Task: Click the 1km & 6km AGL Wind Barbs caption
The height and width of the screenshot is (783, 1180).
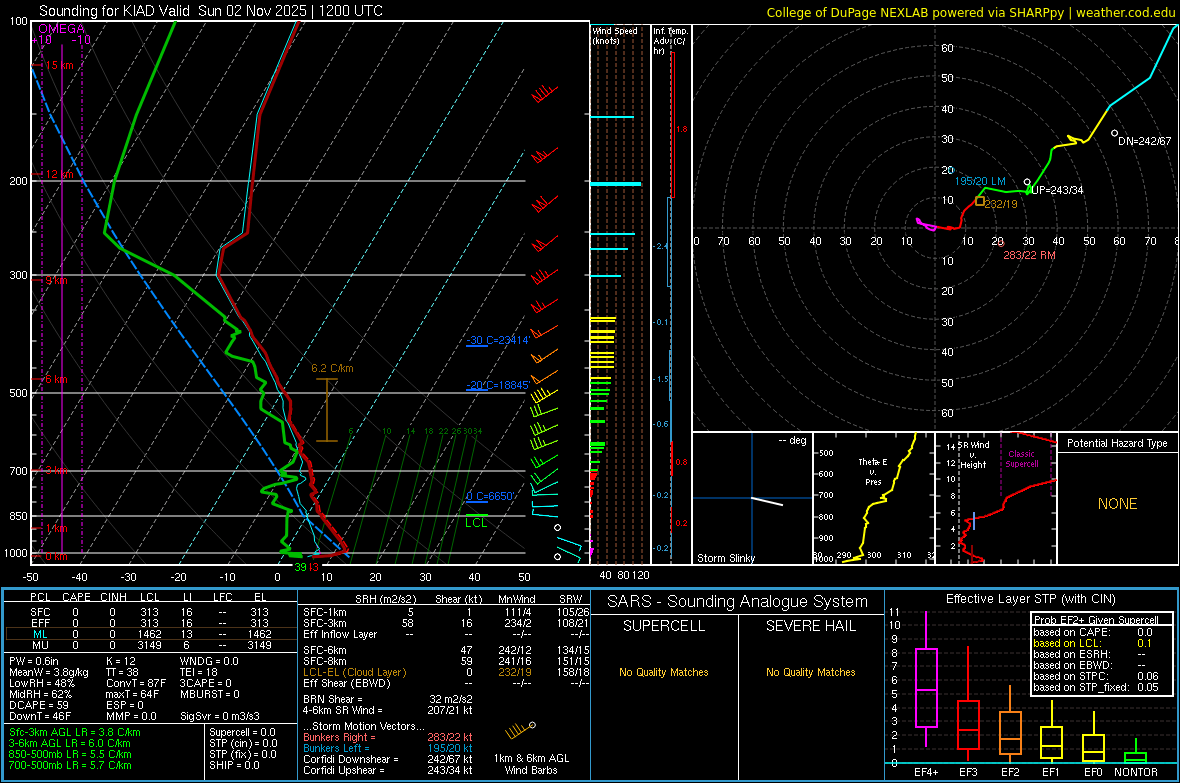Action: tap(531, 764)
